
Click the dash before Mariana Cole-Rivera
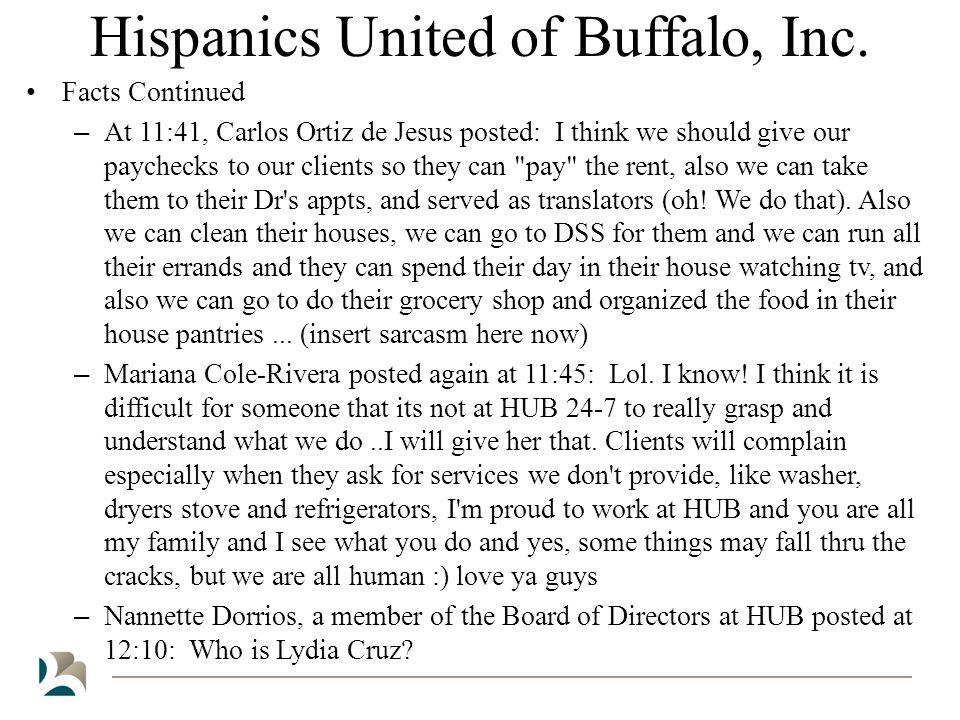[x=81, y=375]
